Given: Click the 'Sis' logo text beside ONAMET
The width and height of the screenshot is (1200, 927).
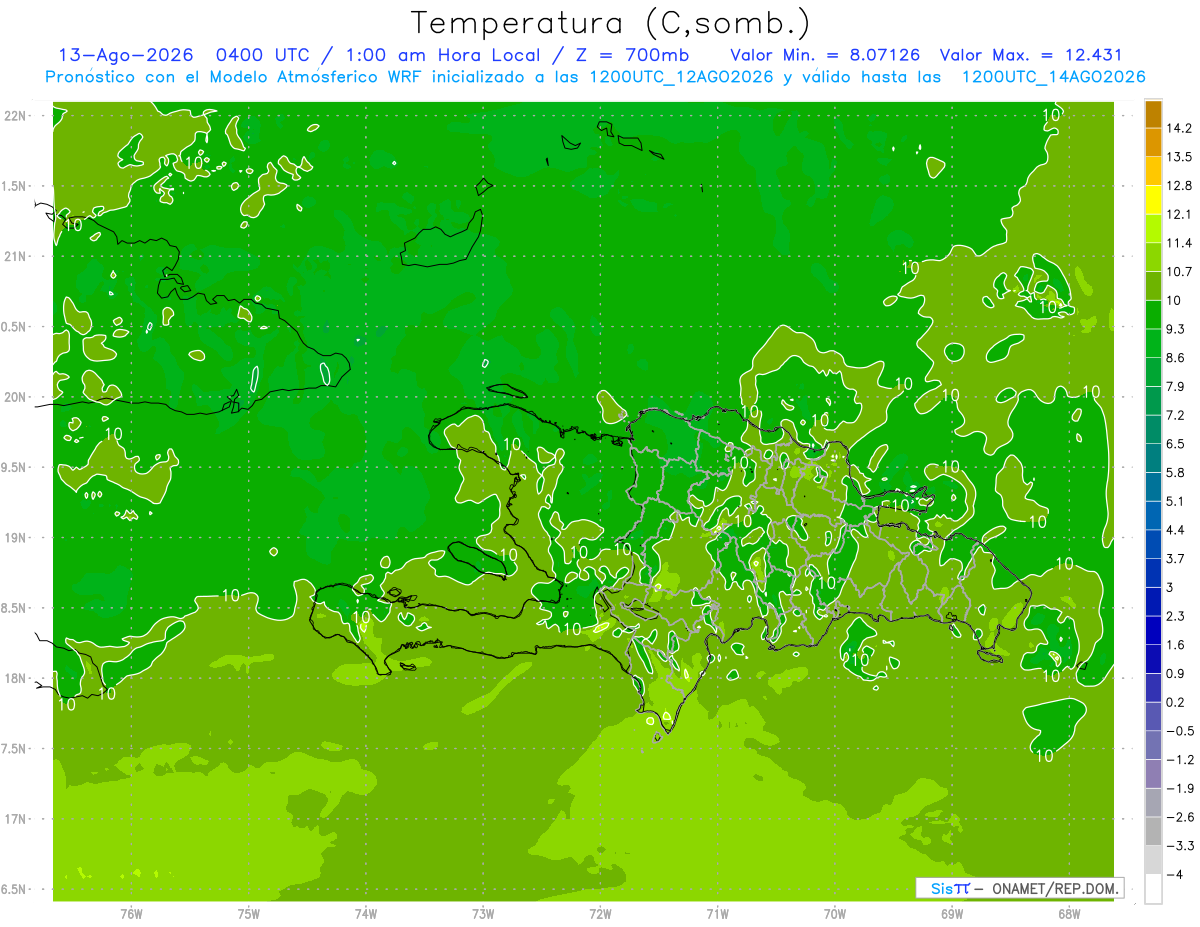Looking at the screenshot, I should pyautogui.click(x=942, y=888).
